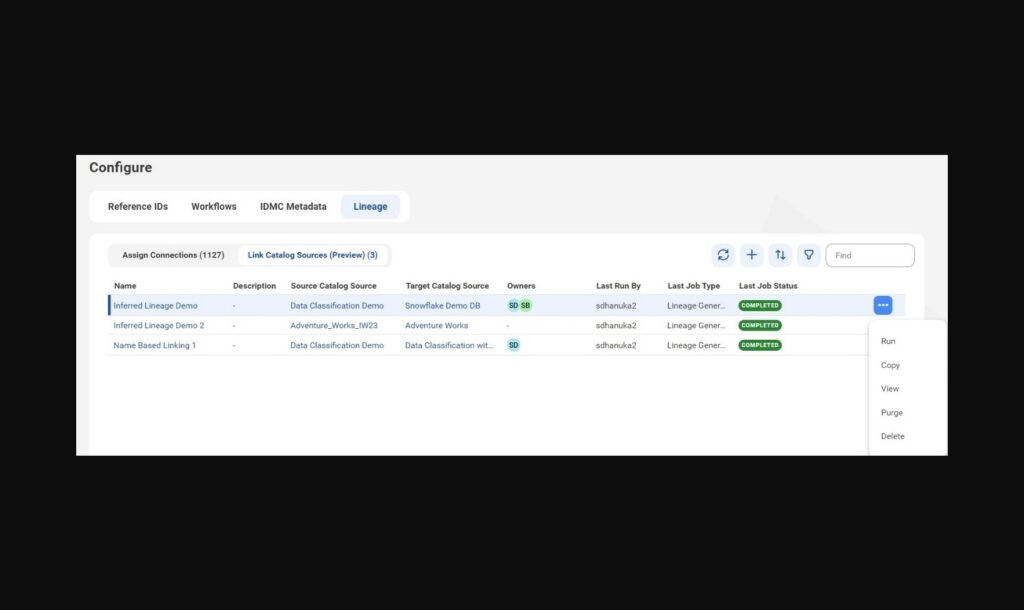This screenshot has height=610, width=1024.
Task: Click Lineage Gener... job type in Name Based Linking 1 row
Action: pyautogui.click(x=696, y=345)
